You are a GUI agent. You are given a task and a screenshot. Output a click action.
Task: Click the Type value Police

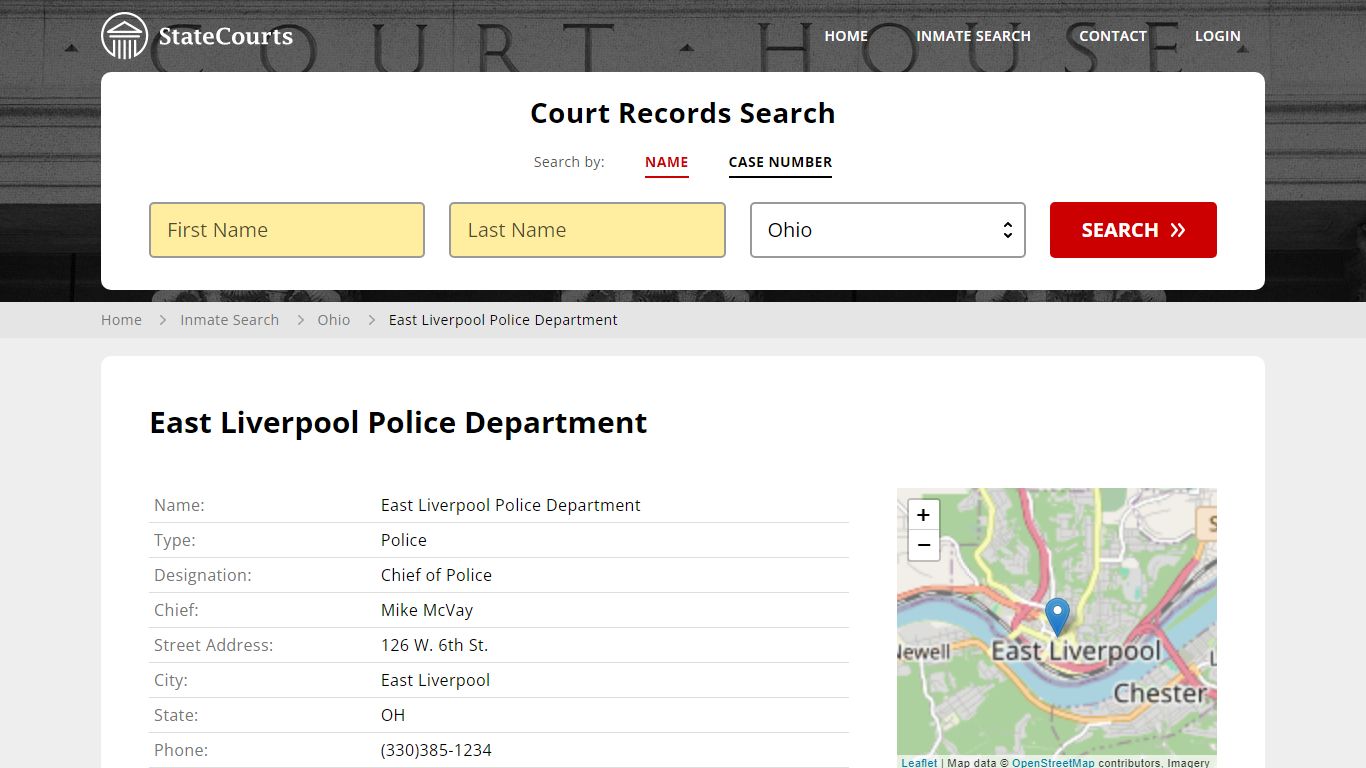pos(404,540)
